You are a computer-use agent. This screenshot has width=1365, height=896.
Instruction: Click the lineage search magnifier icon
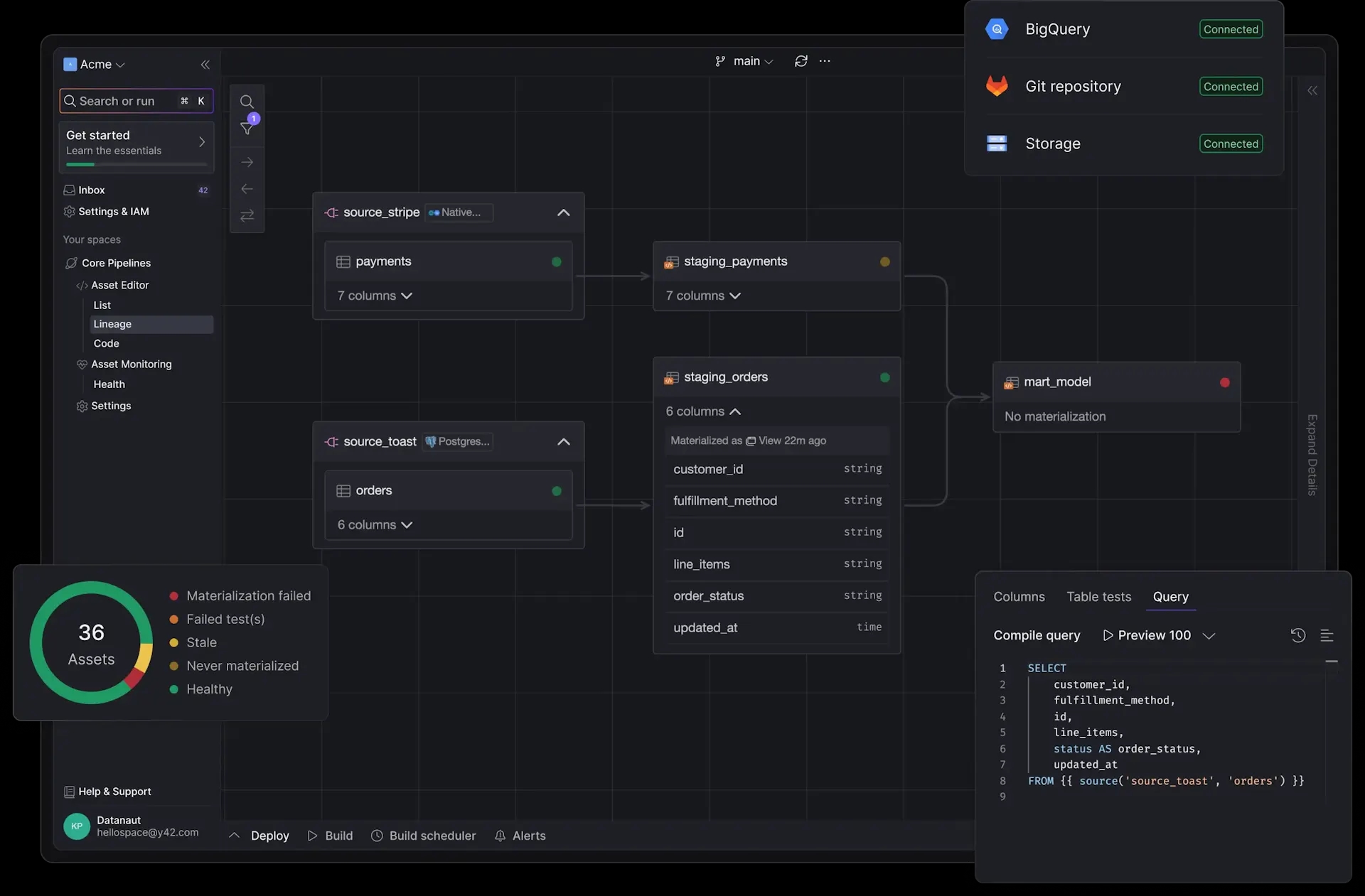(247, 102)
